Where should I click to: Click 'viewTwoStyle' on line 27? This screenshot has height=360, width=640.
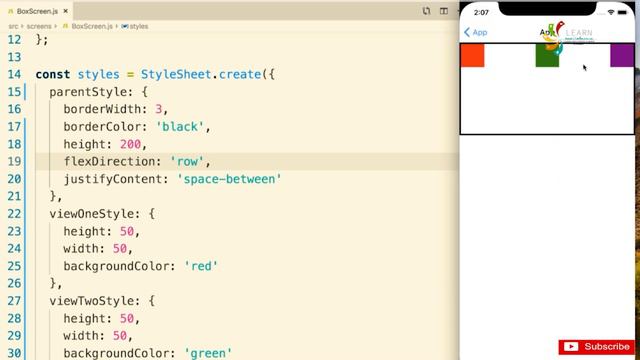point(91,301)
